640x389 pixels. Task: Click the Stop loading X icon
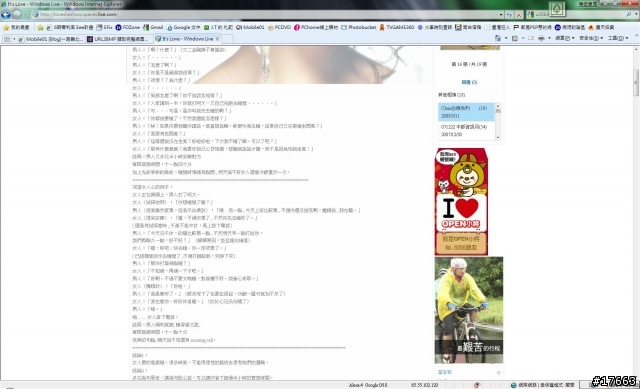(x=519, y=15)
